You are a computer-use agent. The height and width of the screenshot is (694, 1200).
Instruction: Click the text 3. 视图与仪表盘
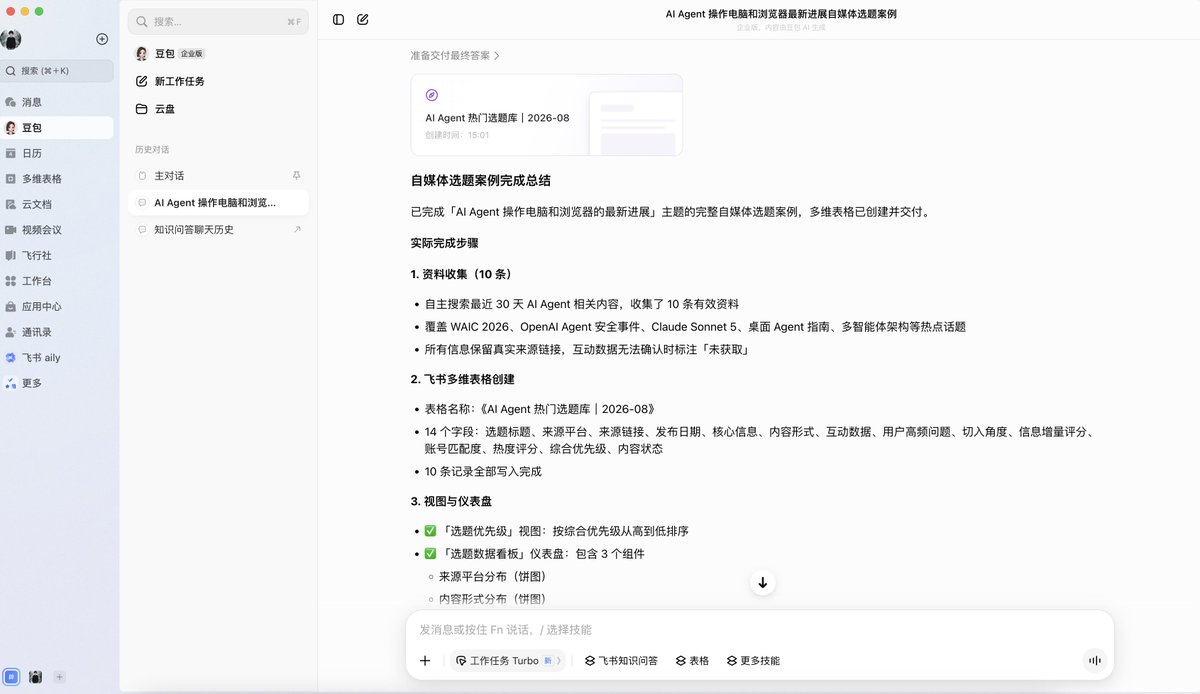click(x=451, y=501)
